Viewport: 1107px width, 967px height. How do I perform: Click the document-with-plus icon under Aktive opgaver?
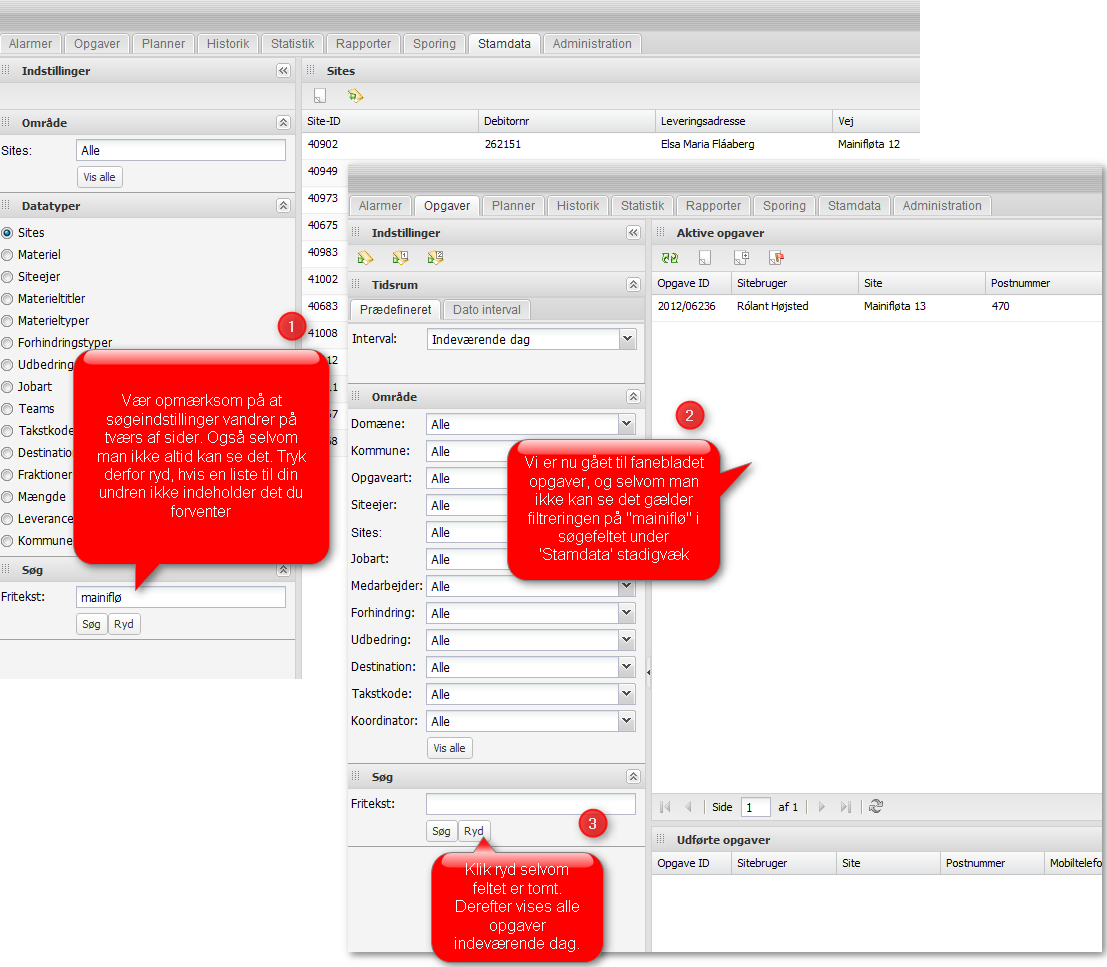pos(741,258)
